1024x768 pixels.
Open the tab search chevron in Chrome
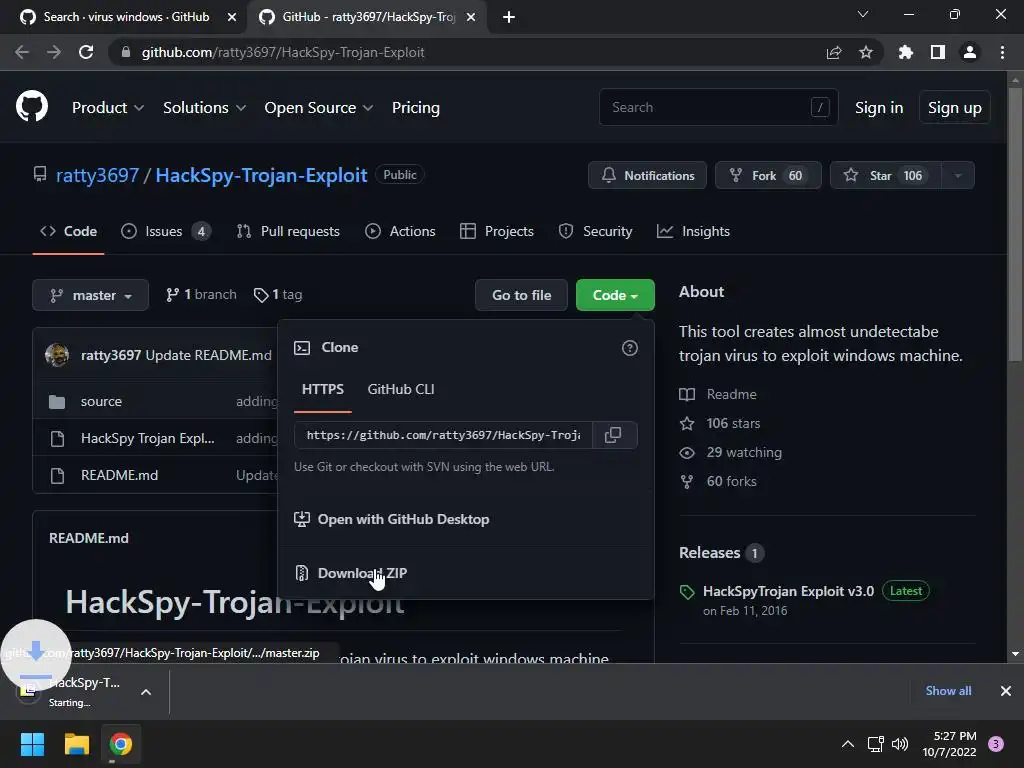(863, 14)
